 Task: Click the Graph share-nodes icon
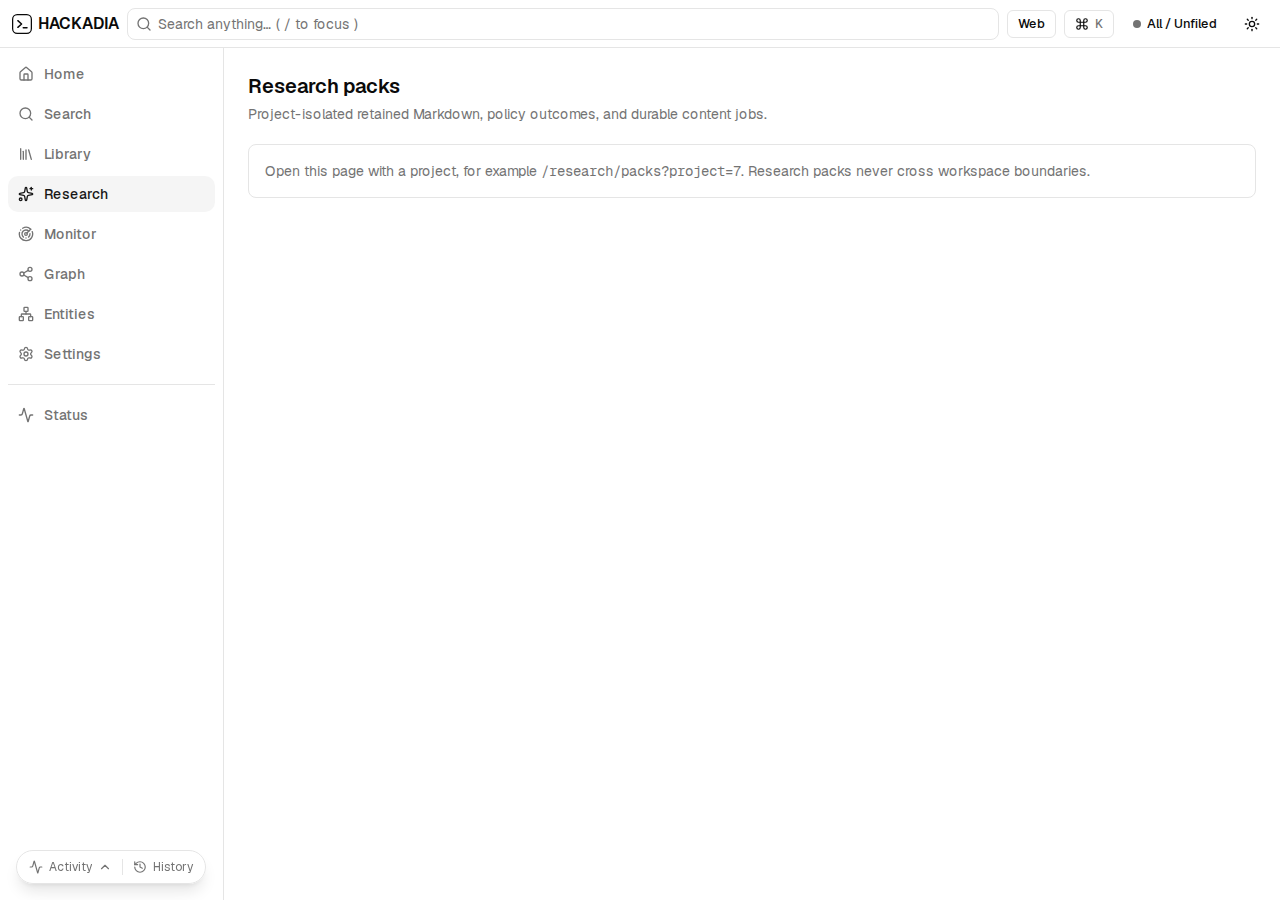26,274
